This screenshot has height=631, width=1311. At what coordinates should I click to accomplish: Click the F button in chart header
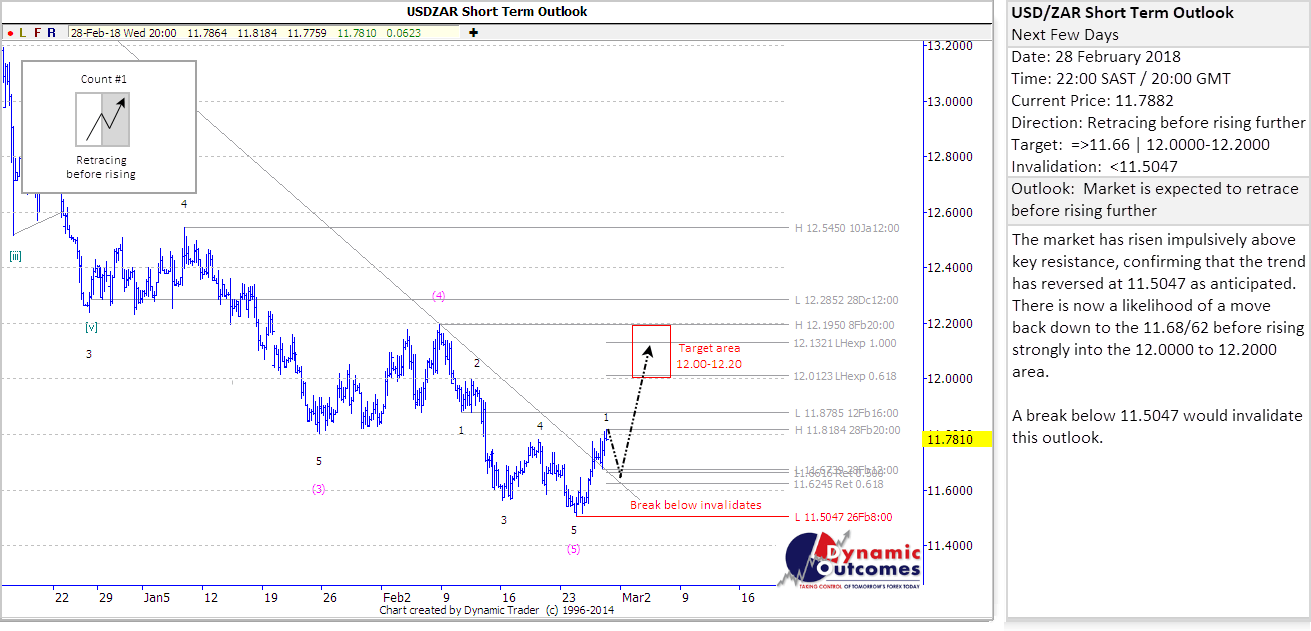37,33
